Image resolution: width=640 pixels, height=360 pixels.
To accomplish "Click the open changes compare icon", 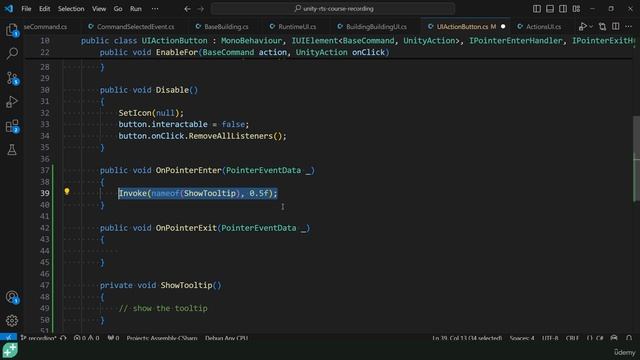I will 602,27.
